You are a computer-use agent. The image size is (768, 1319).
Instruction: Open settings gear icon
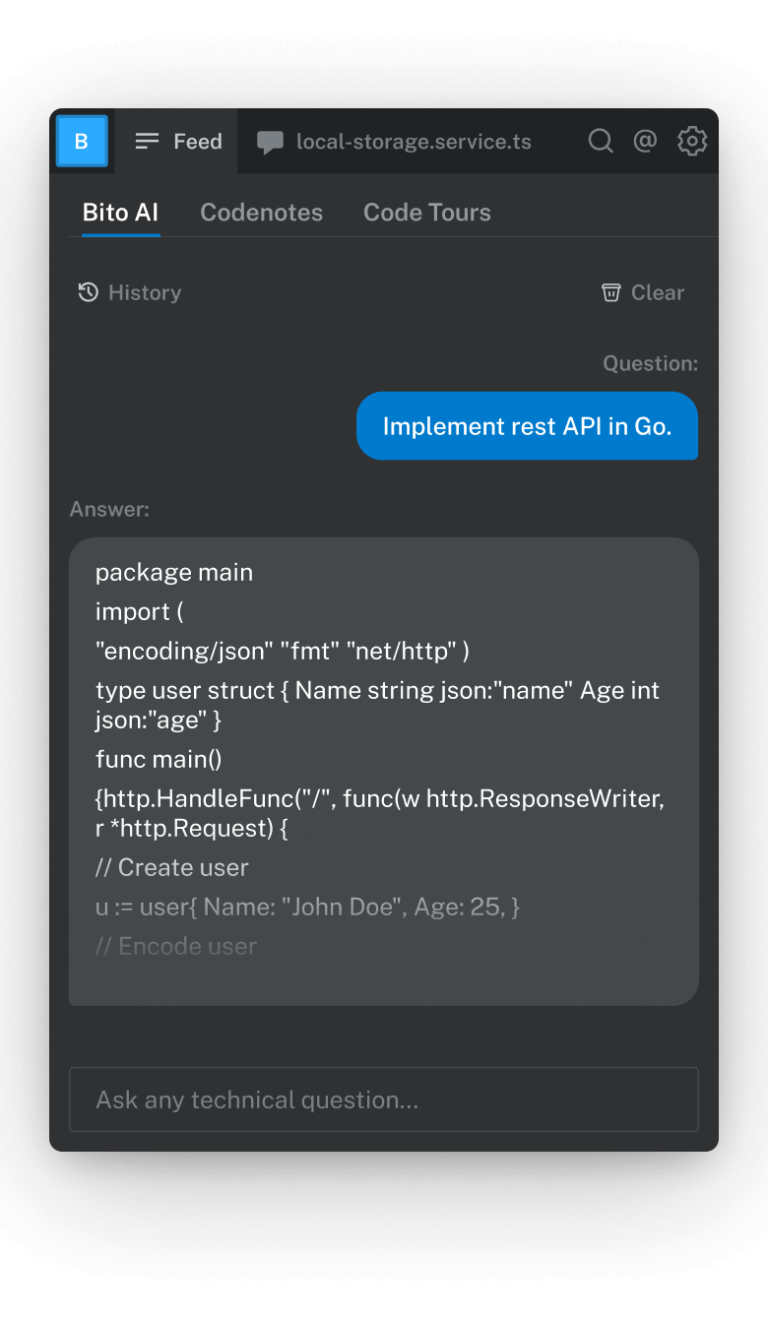coord(692,141)
